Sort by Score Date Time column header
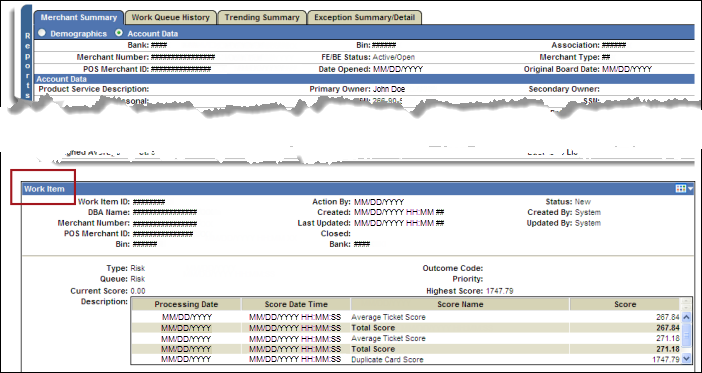This screenshot has height=373, width=702. click(296, 304)
